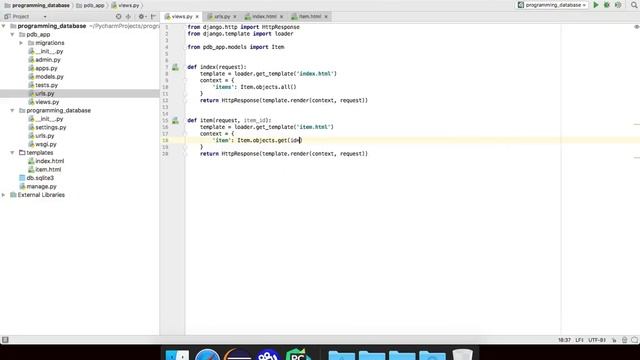Toggle tool window buttons icon bottom-left
640x360 pixels.
pyautogui.click(x=5, y=340)
